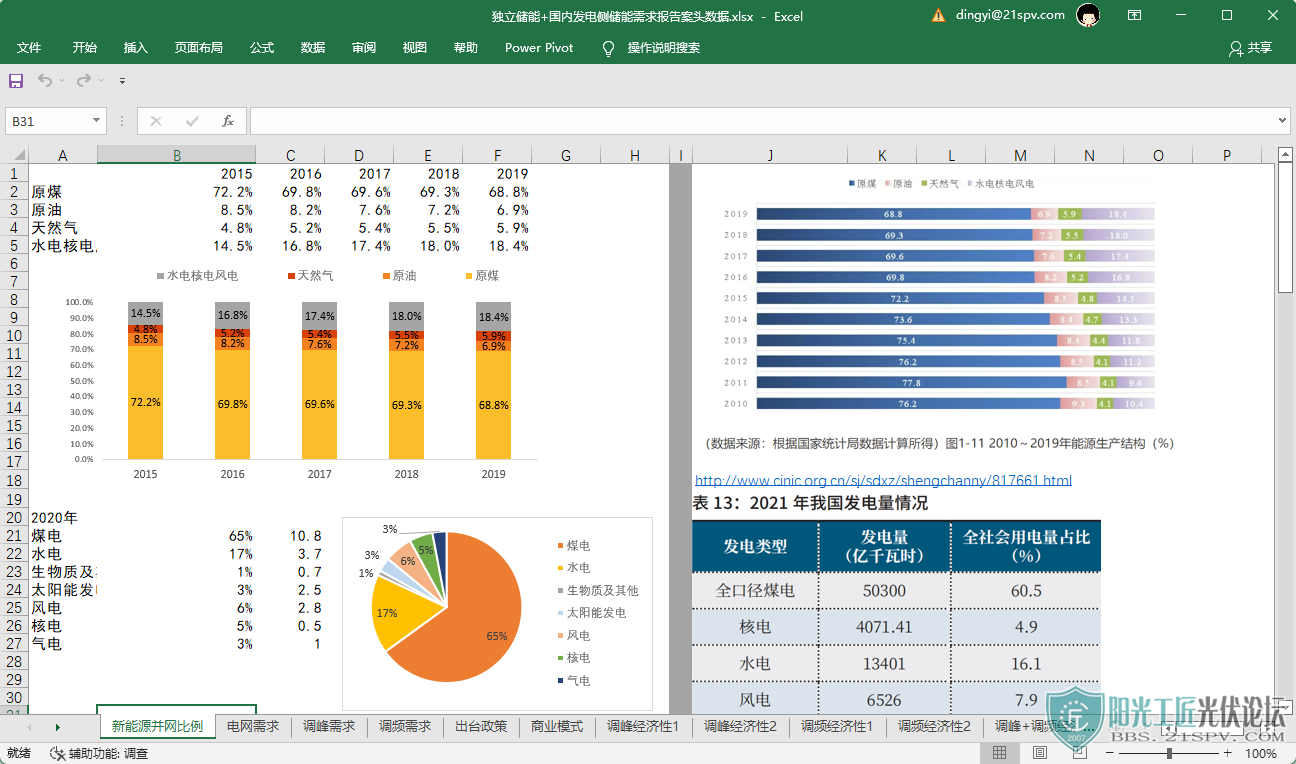
Task: Switch to the 调峰经济性1 sheet tab
Action: tap(643, 727)
